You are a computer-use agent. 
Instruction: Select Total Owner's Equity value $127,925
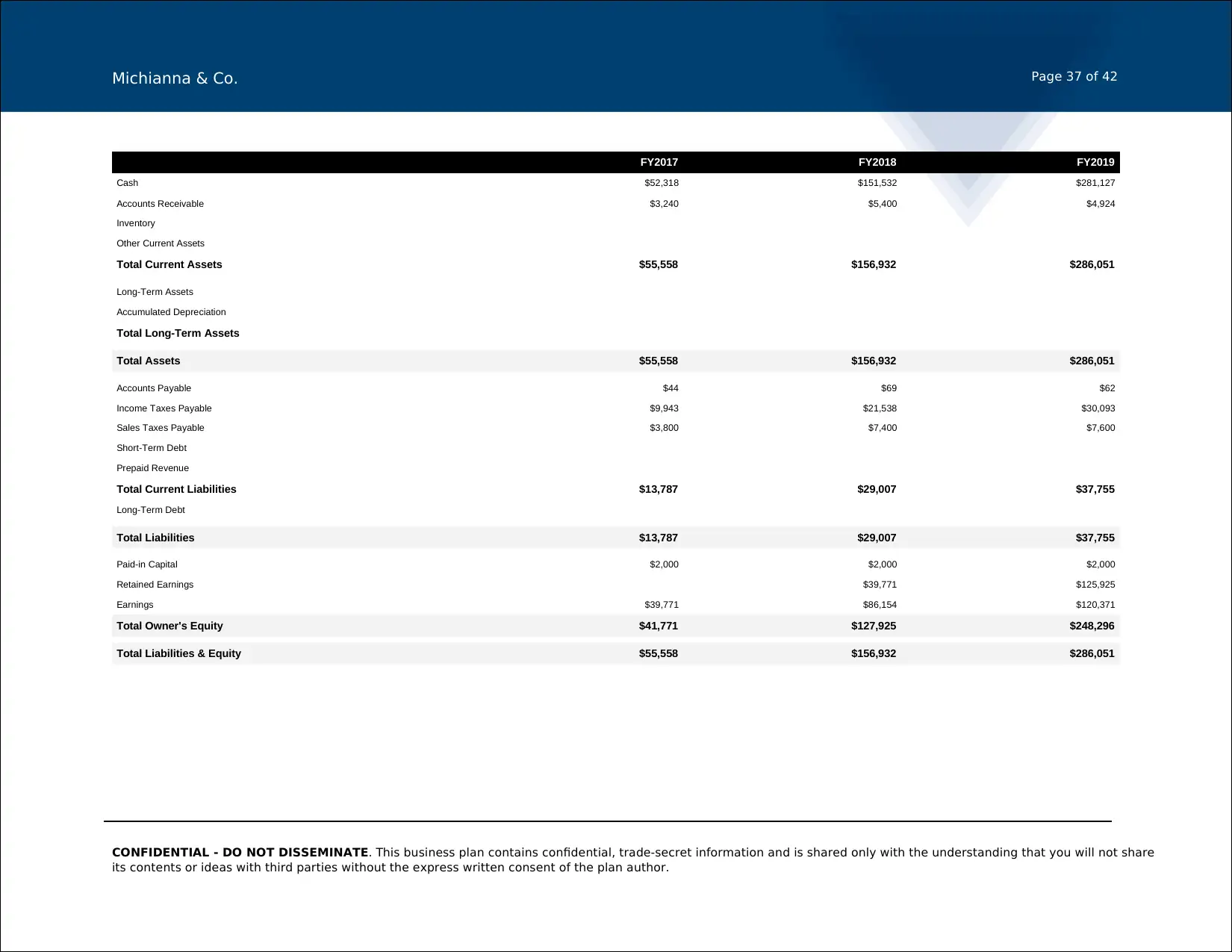[x=874, y=626]
